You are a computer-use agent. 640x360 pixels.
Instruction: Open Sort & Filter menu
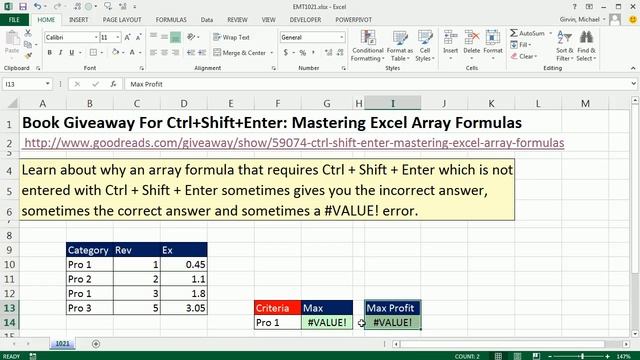[565, 46]
